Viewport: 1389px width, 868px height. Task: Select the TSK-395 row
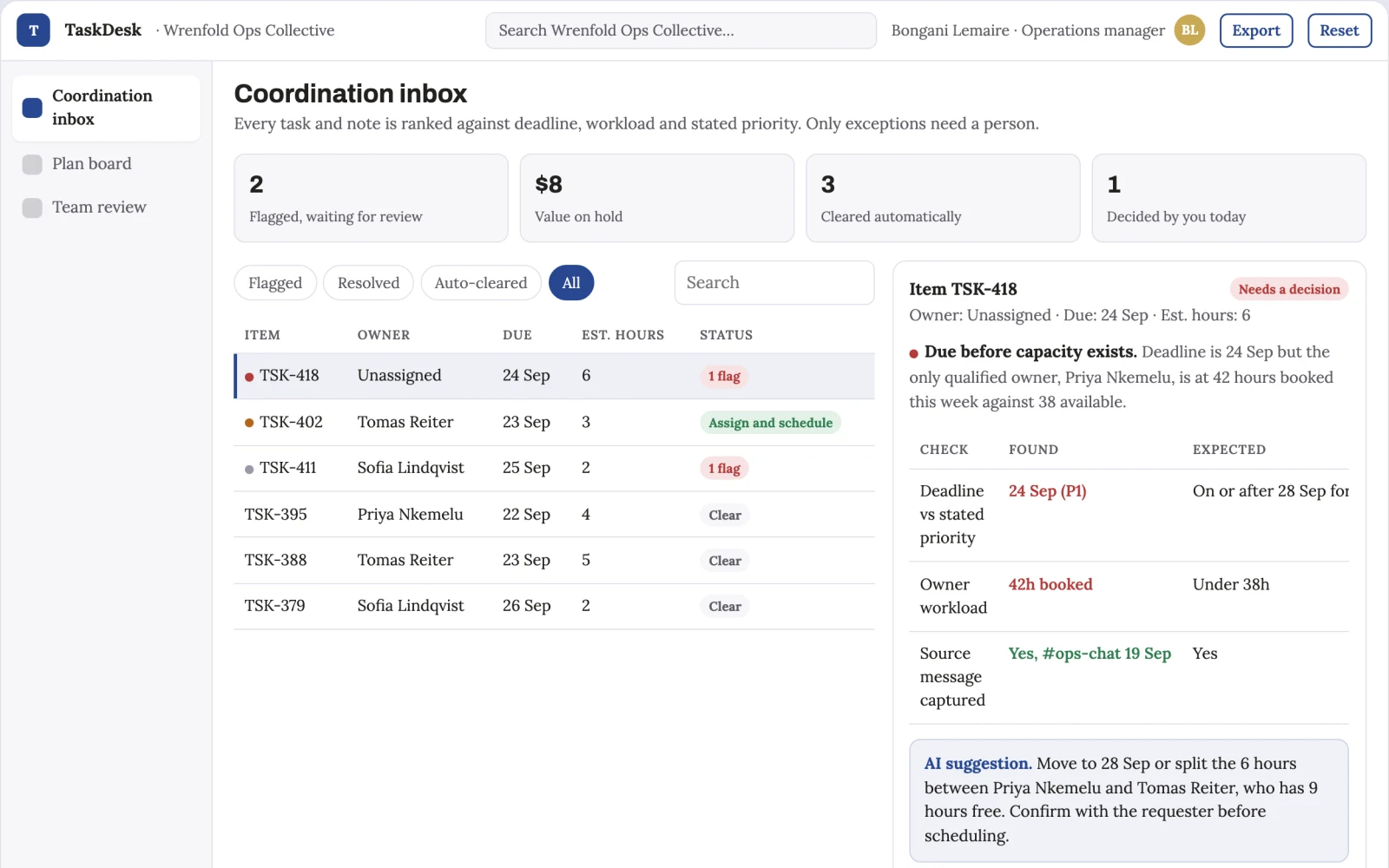pyautogui.click(x=554, y=515)
